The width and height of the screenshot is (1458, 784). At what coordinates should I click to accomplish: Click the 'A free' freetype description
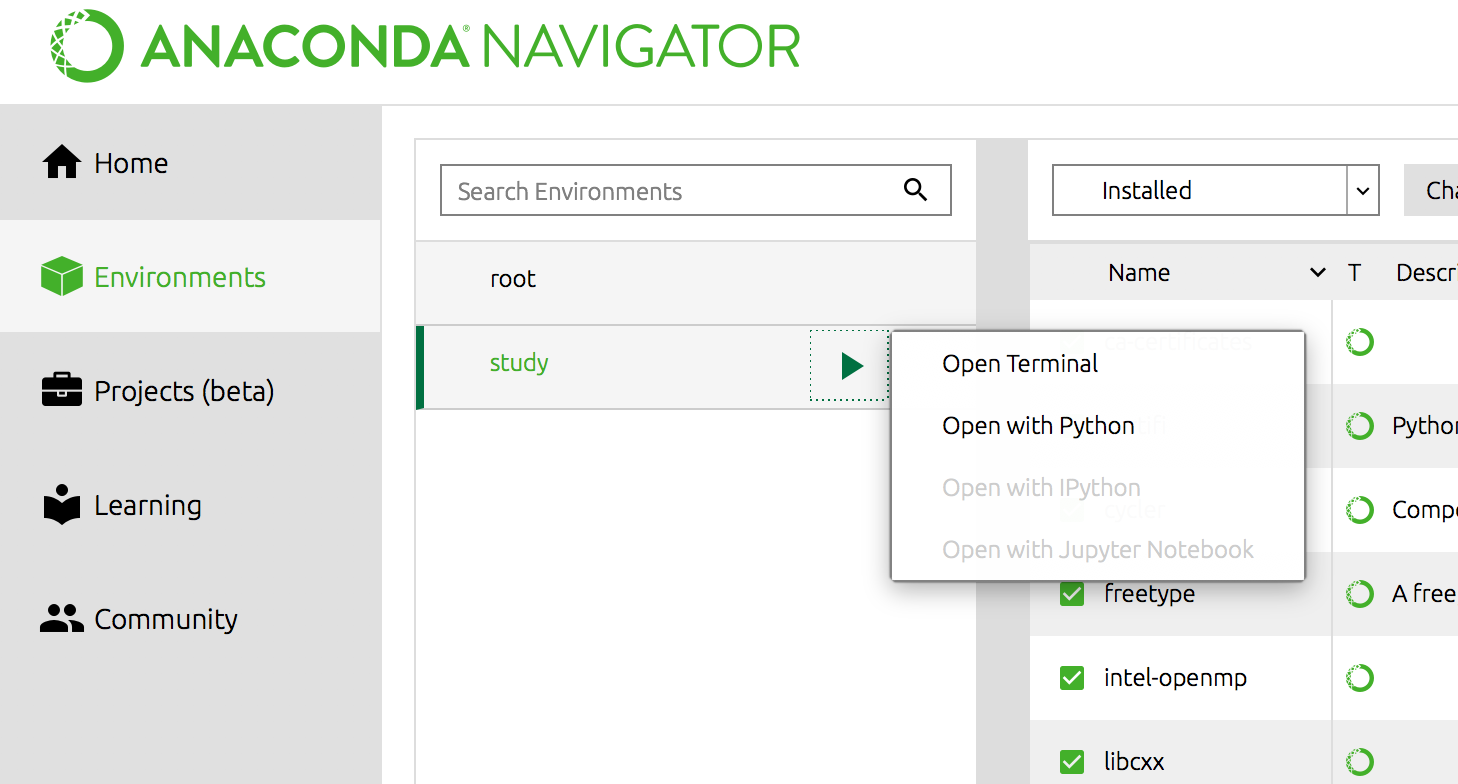pos(1424,594)
